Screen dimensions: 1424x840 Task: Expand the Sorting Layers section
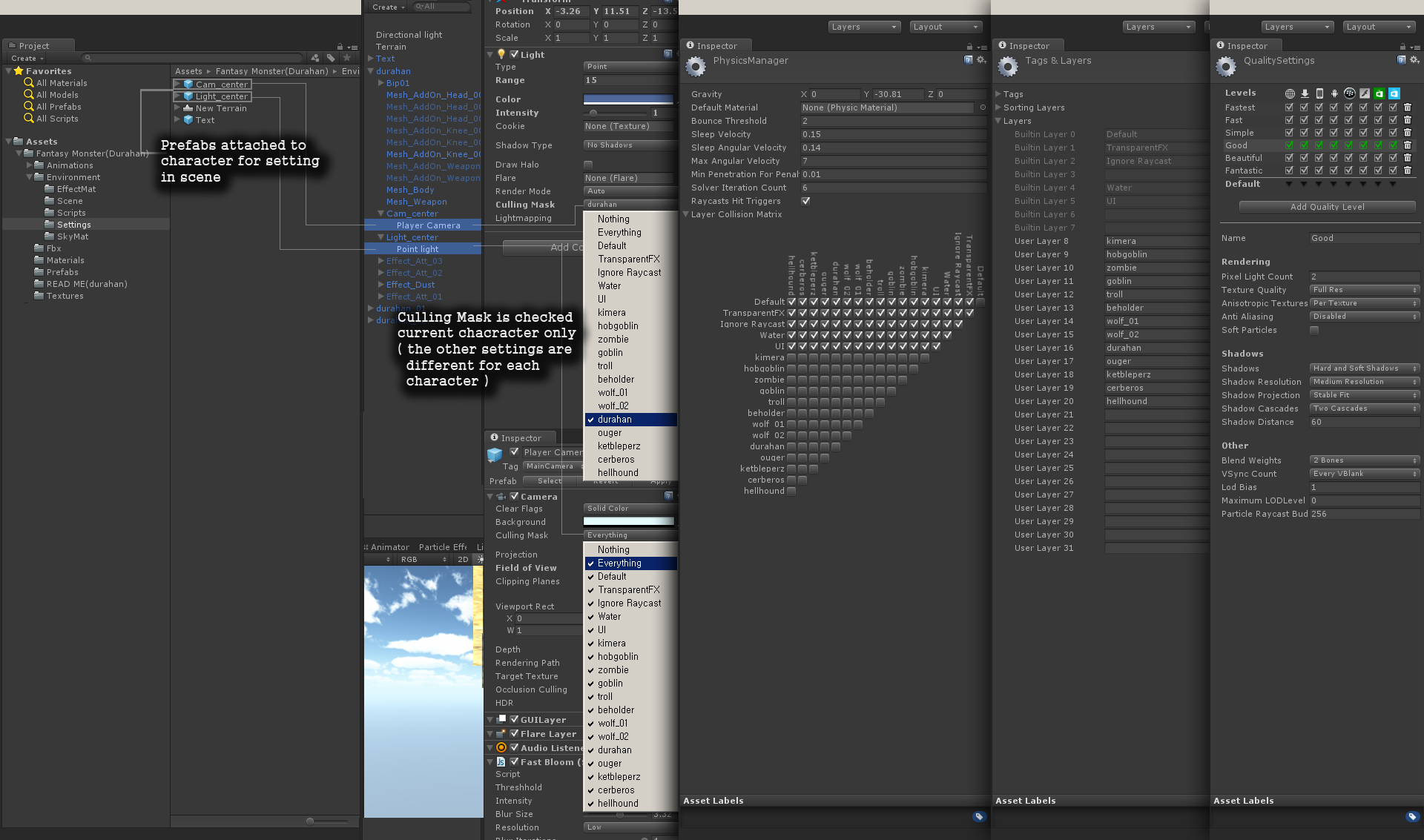pos(998,108)
